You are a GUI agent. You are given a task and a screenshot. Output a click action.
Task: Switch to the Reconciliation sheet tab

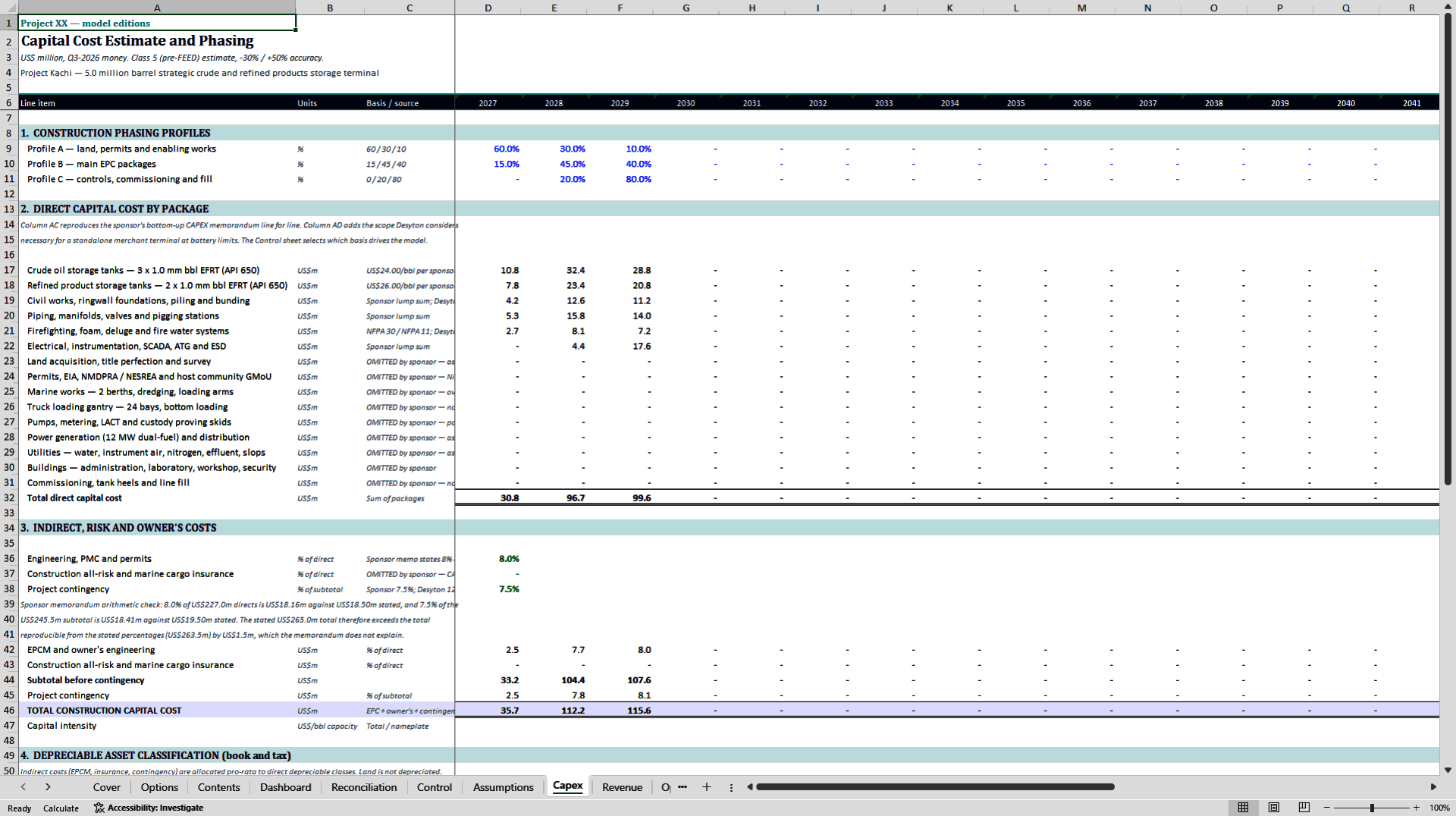coord(364,787)
